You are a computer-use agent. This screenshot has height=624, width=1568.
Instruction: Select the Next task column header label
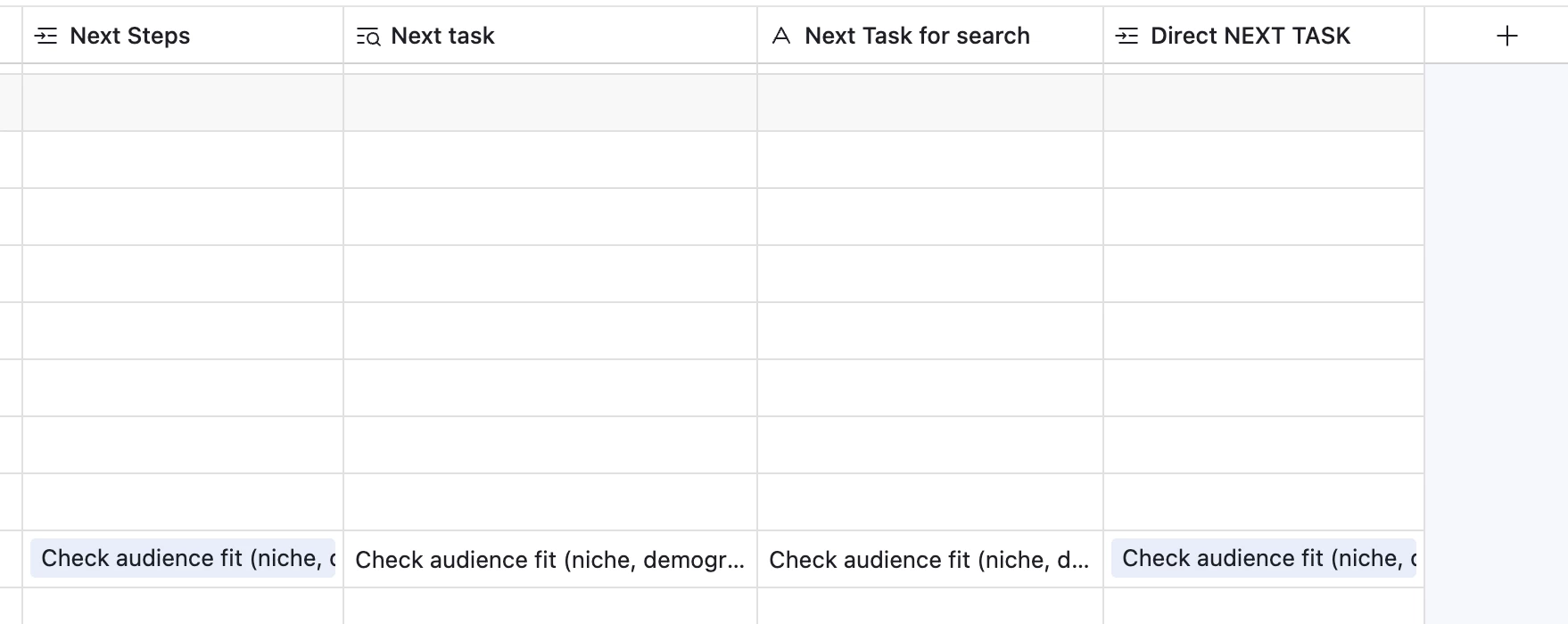[x=442, y=36]
